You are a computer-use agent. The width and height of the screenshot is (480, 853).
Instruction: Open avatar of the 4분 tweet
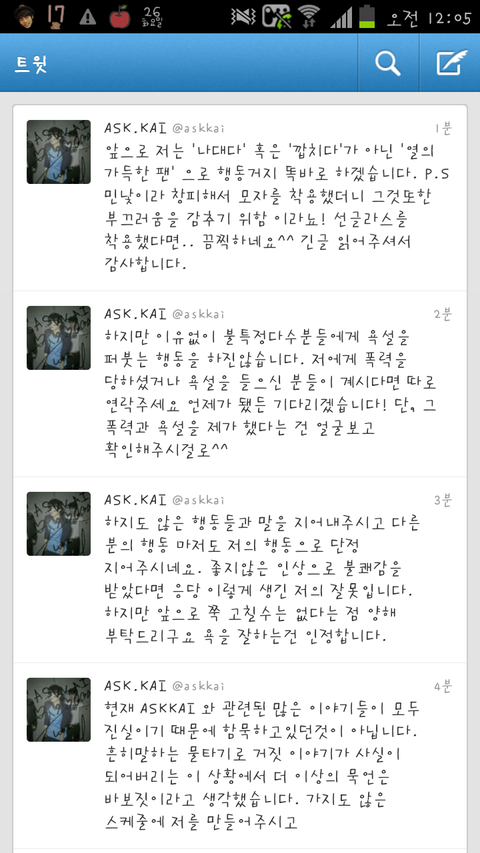pyautogui.click(x=59, y=710)
